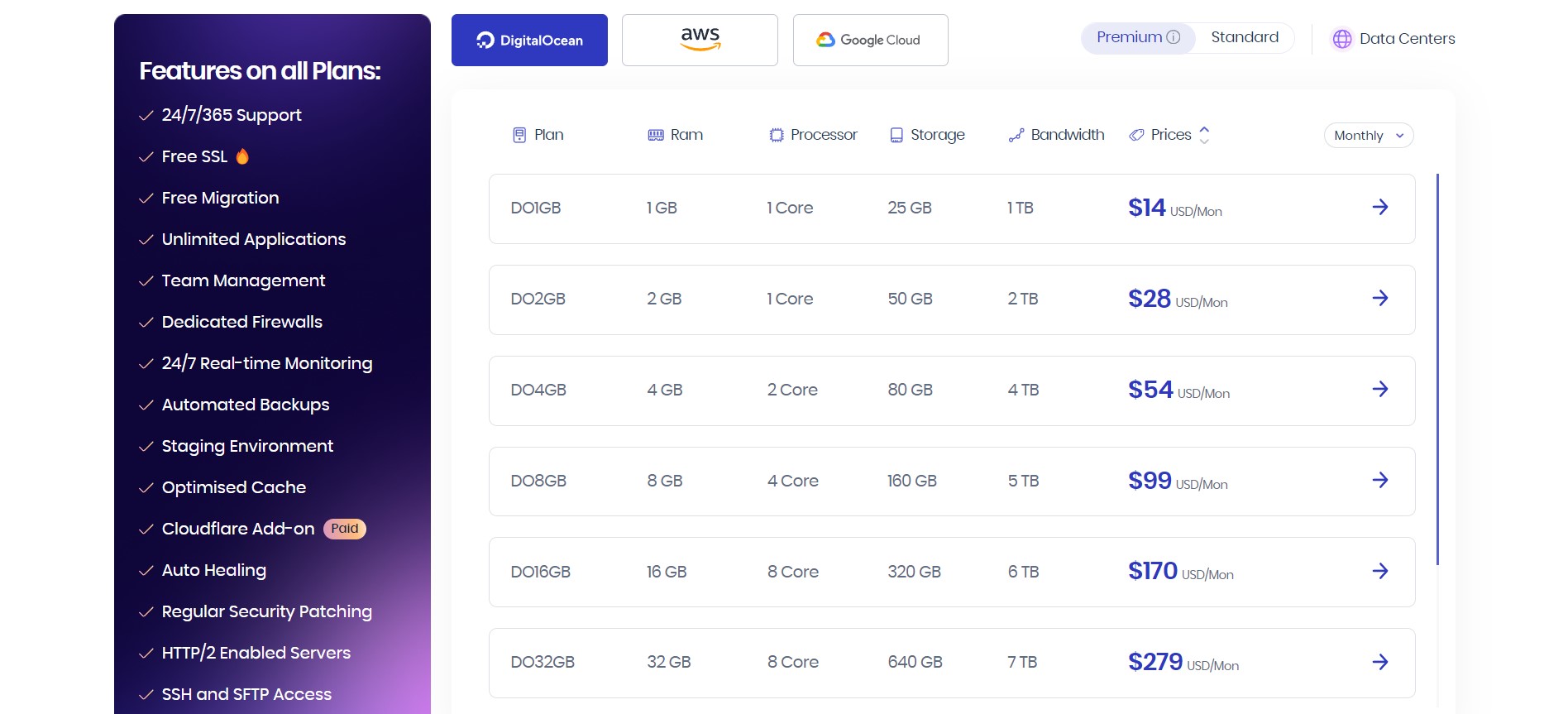This screenshot has width=1568, height=714.
Task: Open the Monthly billing dropdown
Action: tap(1368, 136)
